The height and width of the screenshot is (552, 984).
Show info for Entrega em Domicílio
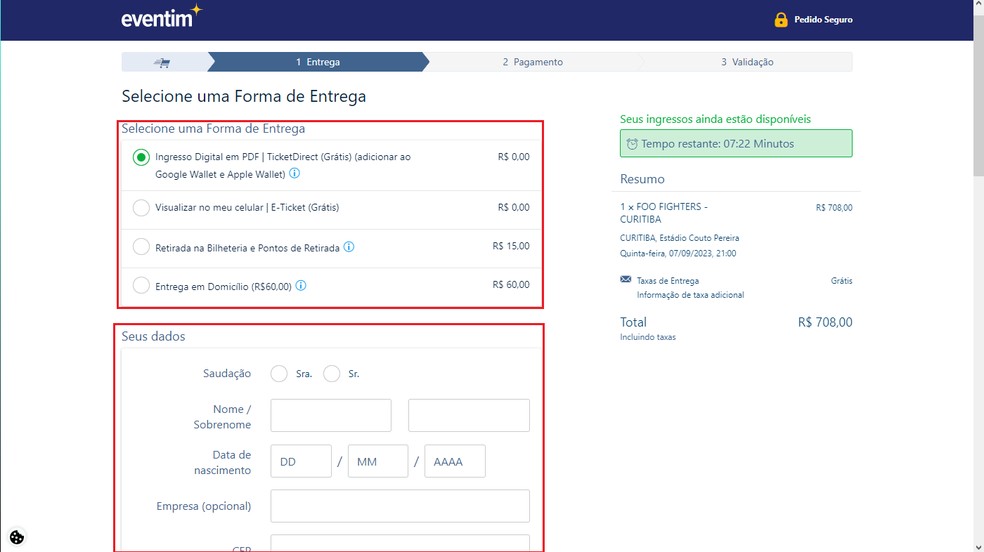[x=301, y=285]
